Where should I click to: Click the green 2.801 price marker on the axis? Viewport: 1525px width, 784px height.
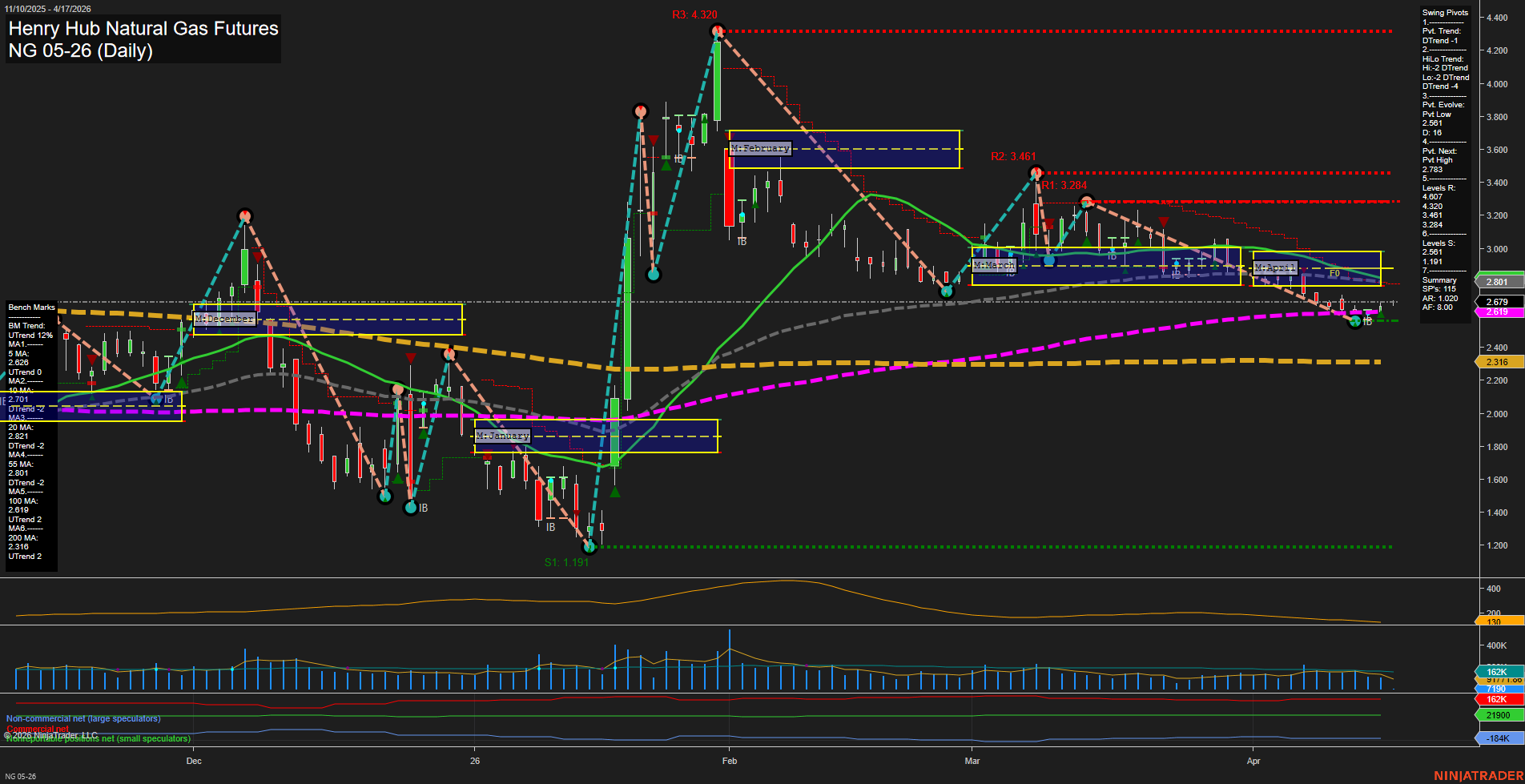[x=1498, y=281]
